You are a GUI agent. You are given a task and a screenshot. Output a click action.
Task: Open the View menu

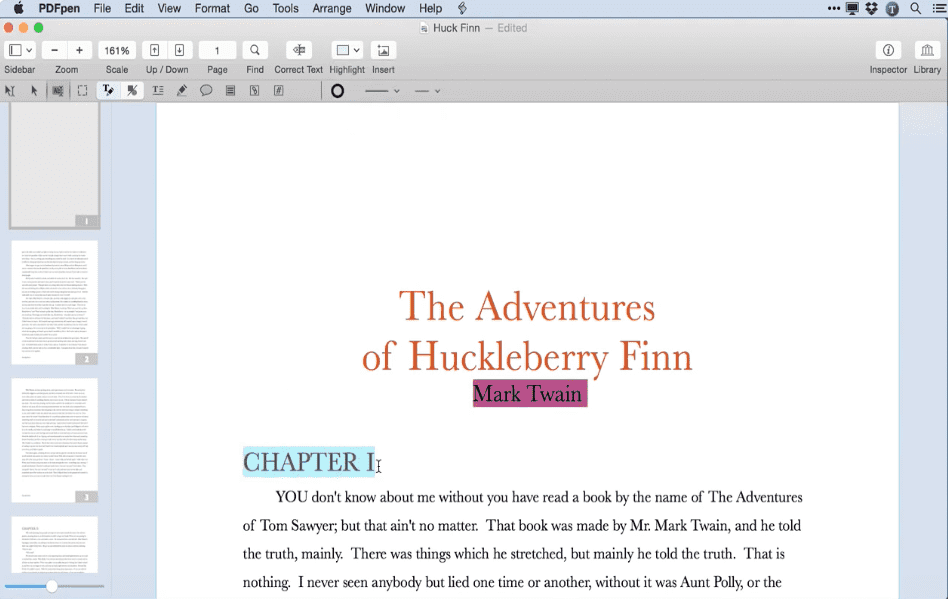pyautogui.click(x=169, y=8)
